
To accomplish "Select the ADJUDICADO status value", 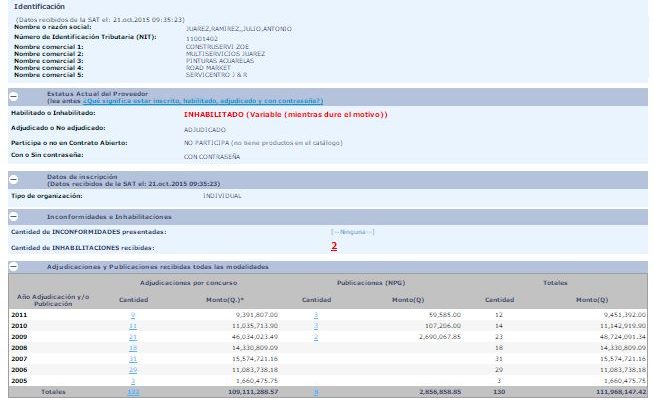I will 205,130.
